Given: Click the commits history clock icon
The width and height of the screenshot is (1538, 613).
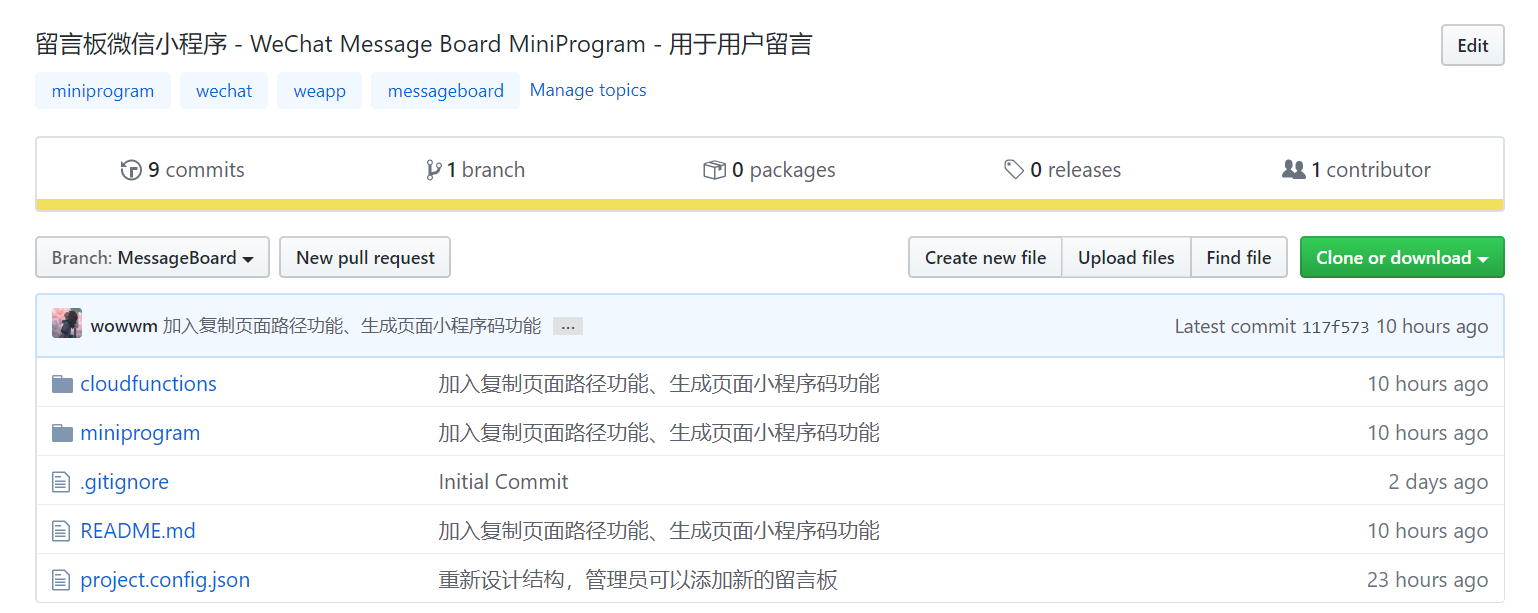Looking at the screenshot, I should click(131, 170).
